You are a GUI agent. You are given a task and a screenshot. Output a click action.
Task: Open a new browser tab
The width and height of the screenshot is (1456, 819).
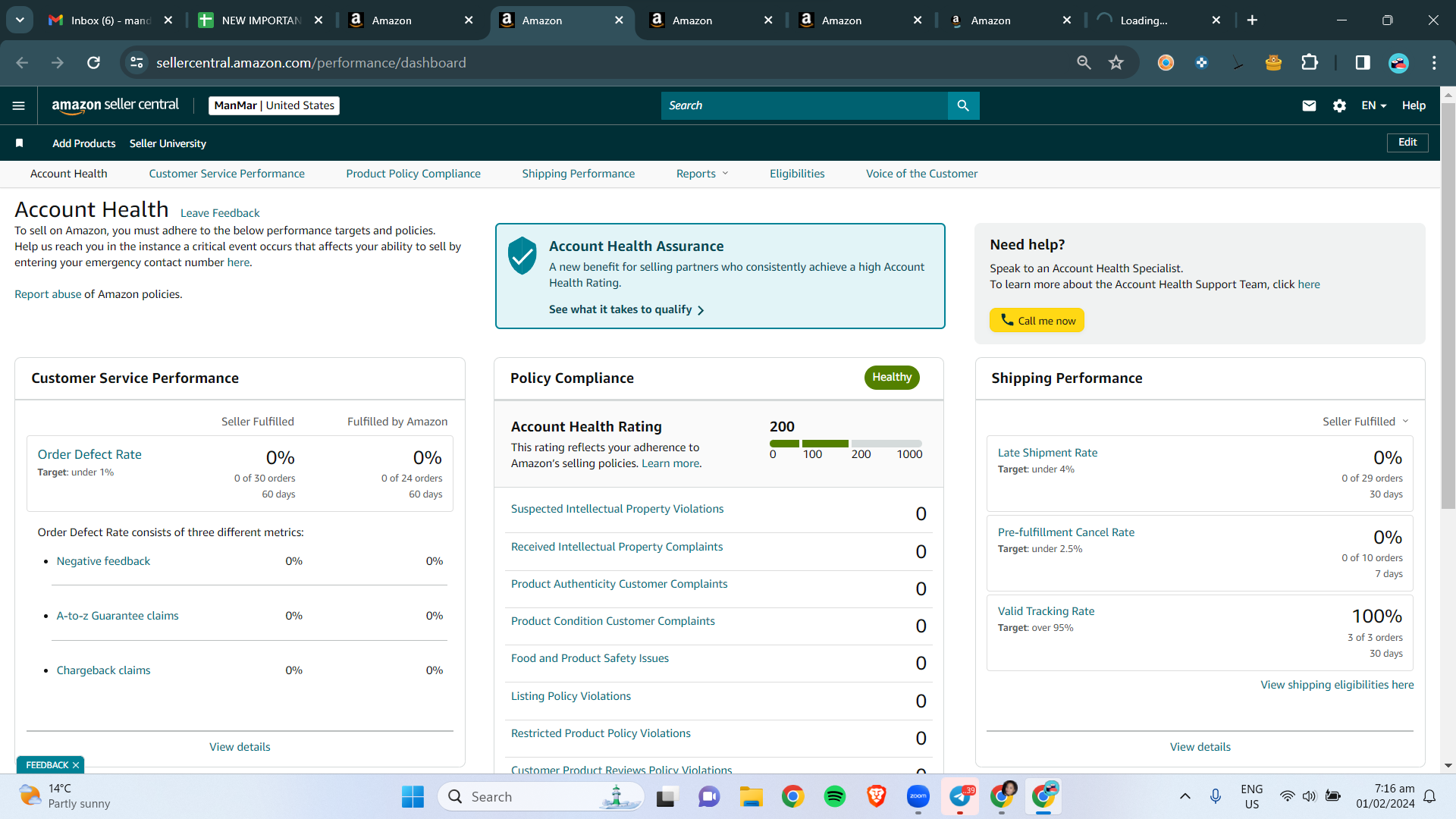click(x=1252, y=20)
